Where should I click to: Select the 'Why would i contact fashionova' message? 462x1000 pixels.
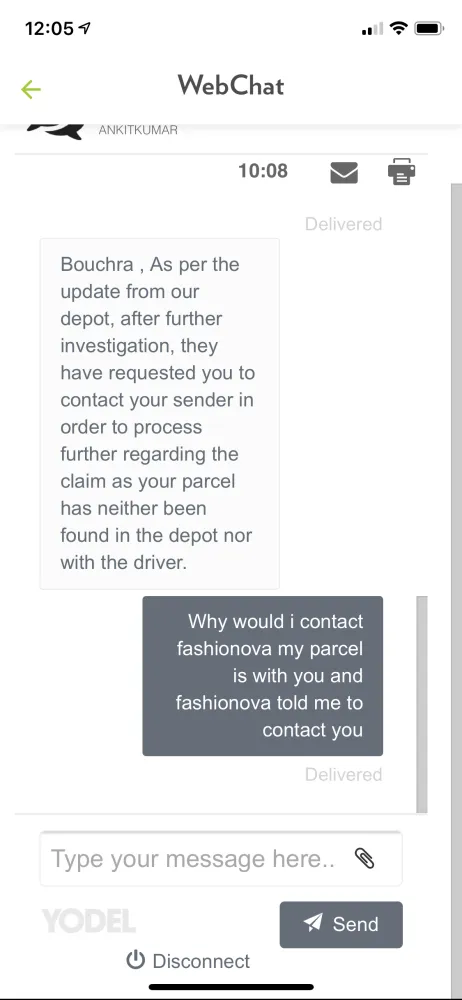[x=262, y=676]
